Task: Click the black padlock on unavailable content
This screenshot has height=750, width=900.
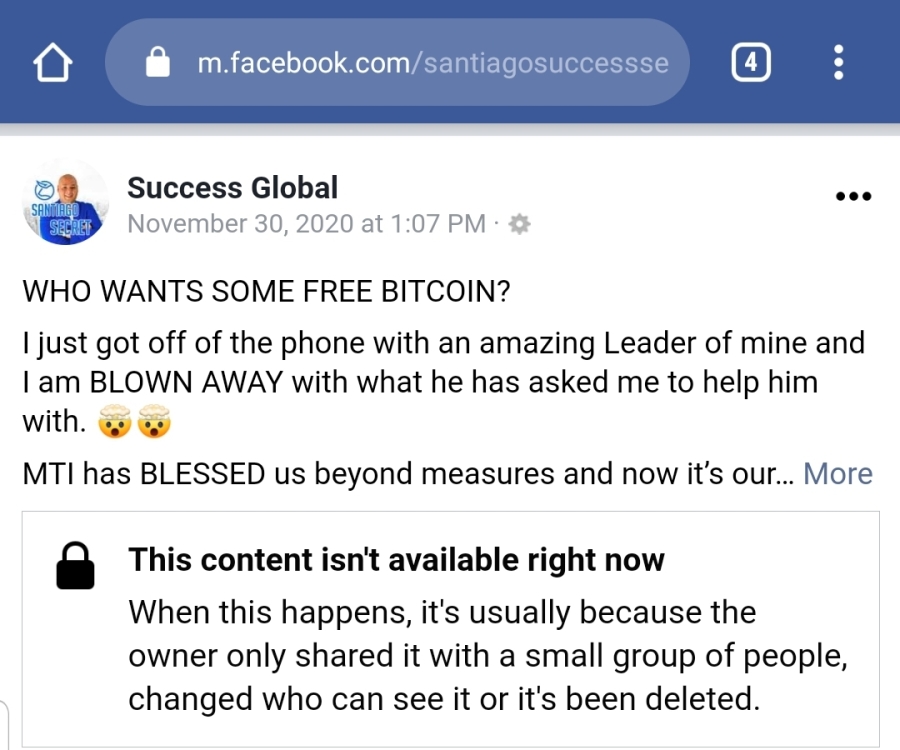Action: [75, 567]
